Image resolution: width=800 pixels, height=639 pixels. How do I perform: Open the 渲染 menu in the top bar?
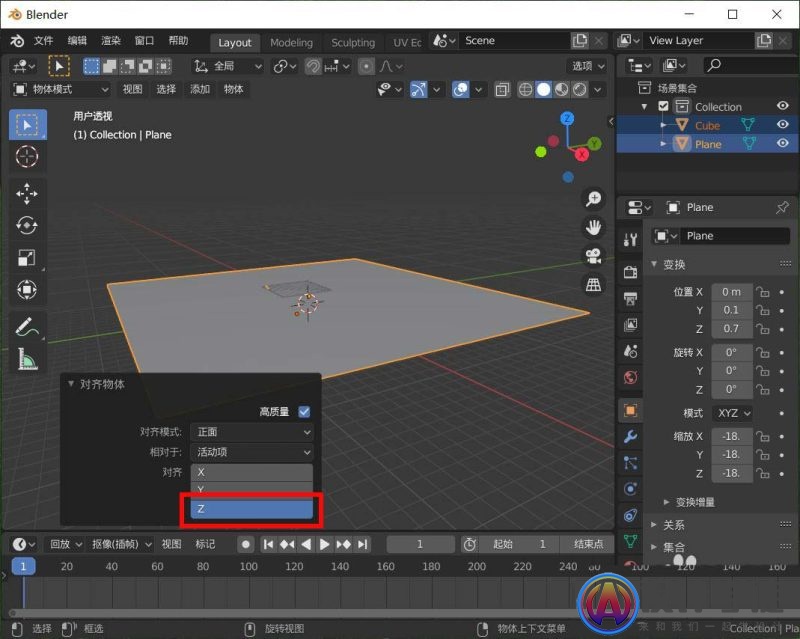tap(110, 41)
